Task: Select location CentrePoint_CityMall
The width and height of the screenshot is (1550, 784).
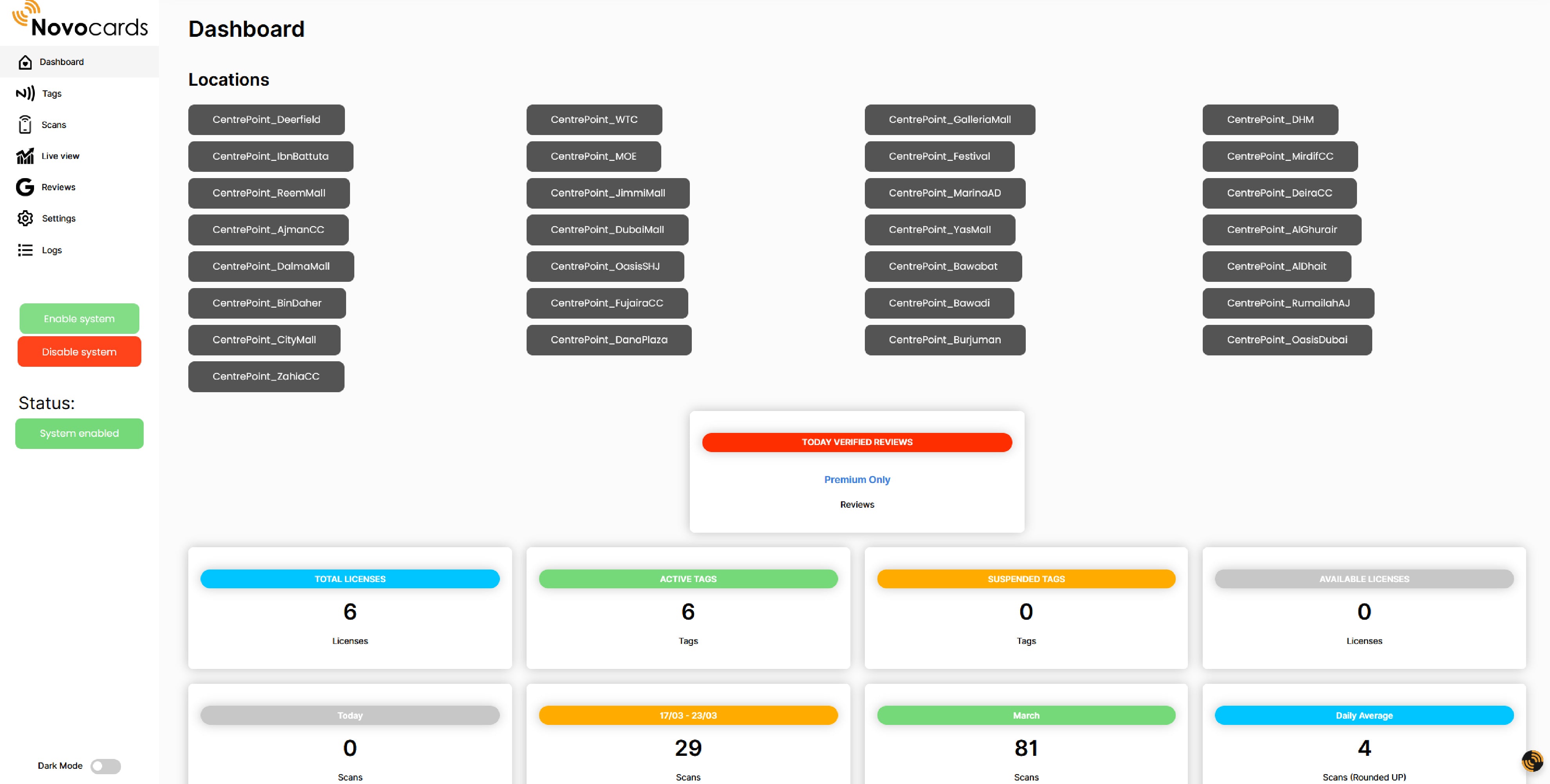Action: 264,340
